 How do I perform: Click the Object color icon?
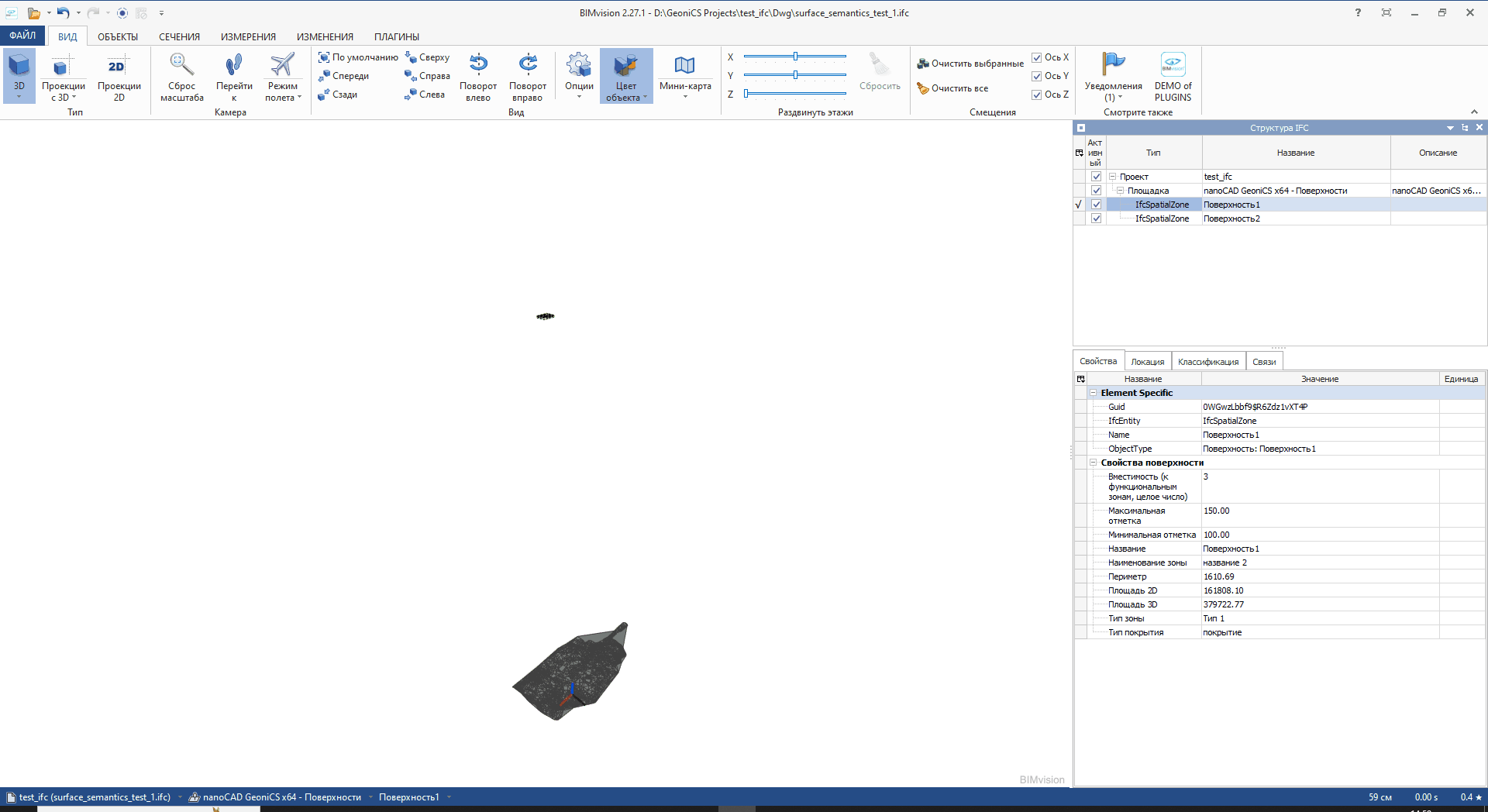625,67
